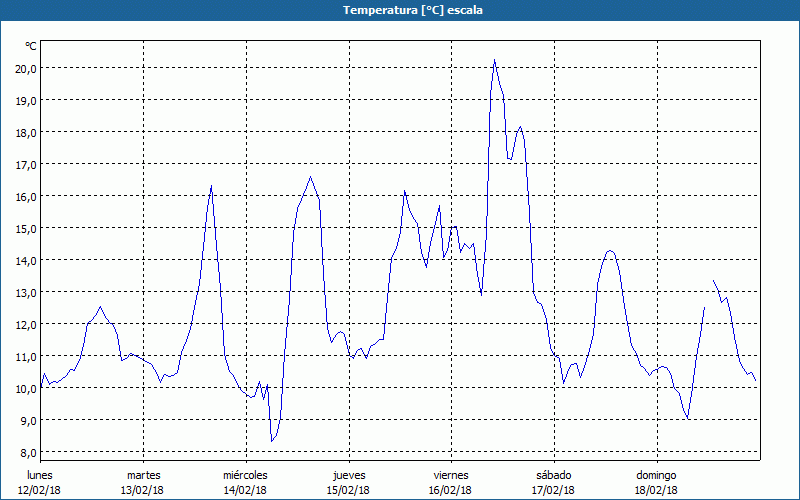The width and height of the screenshot is (800, 500).
Task: Click the 'viernes' day label
Action: click(x=451, y=474)
